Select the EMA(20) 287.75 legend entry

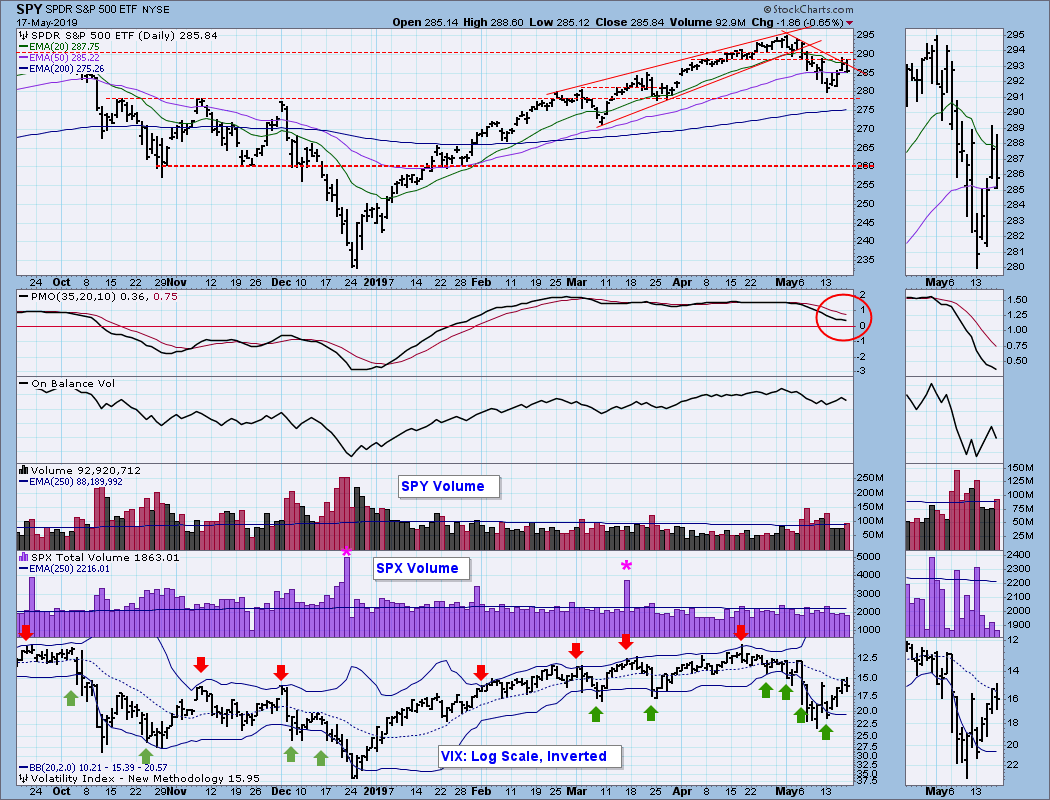64,47
